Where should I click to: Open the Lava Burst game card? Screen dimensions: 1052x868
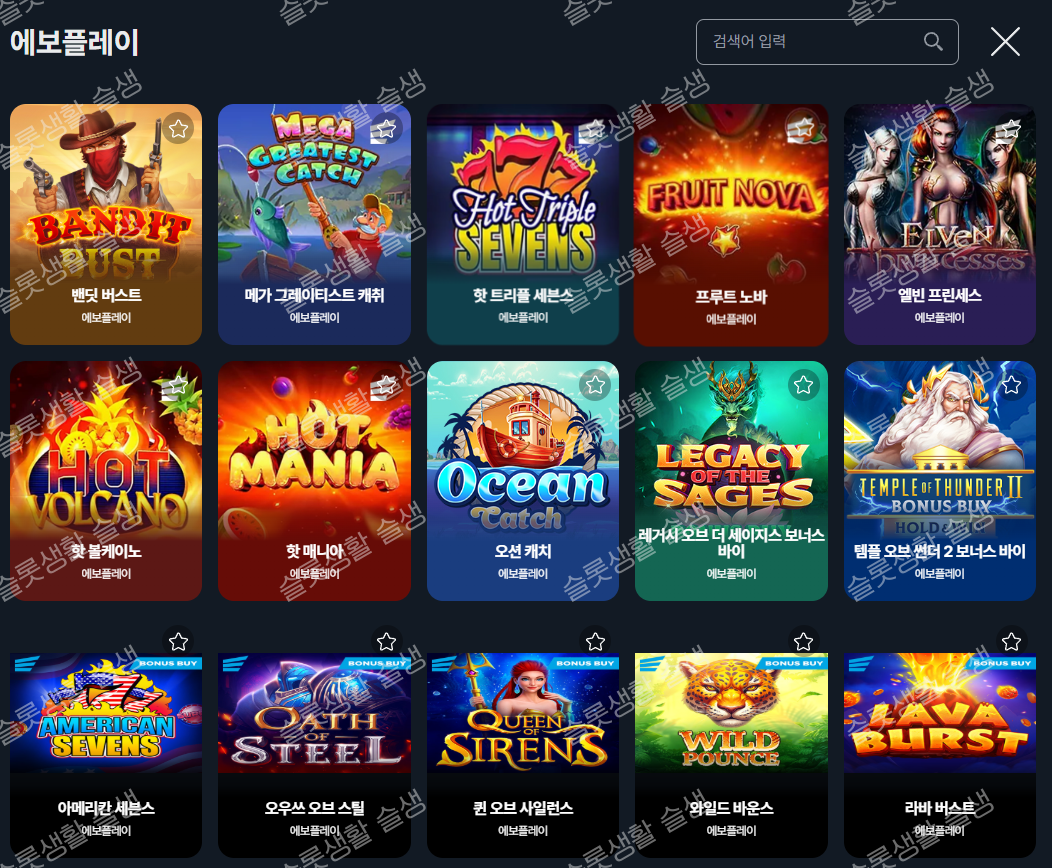[x=939, y=755]
